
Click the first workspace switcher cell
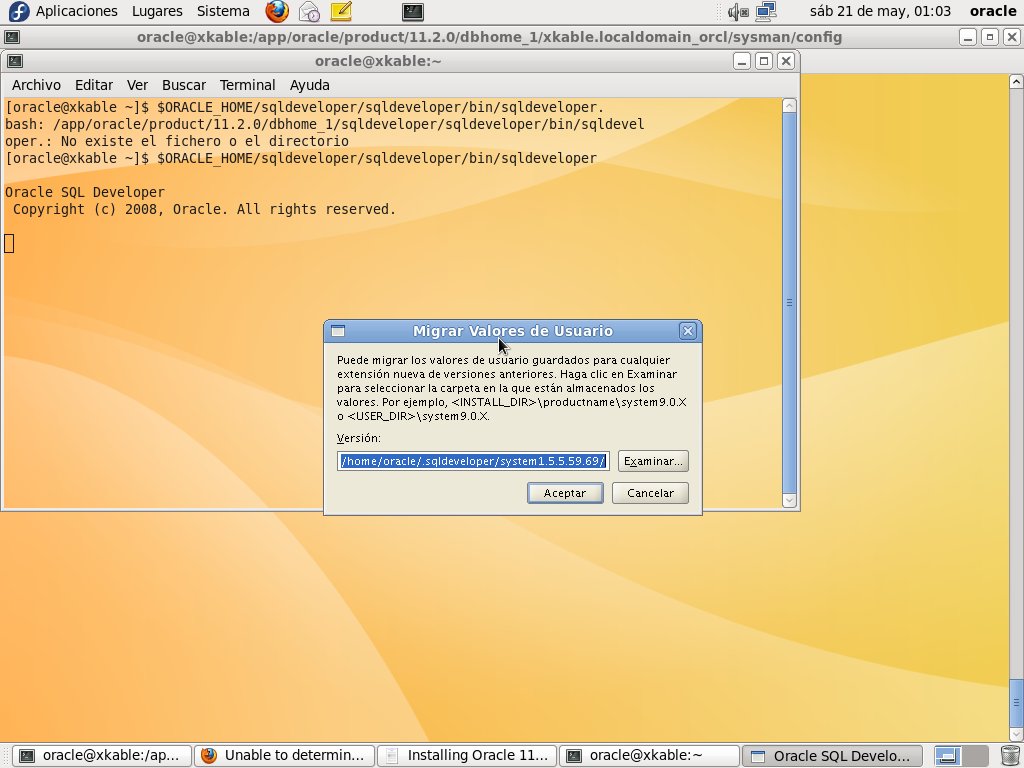(x=947, y=756)
